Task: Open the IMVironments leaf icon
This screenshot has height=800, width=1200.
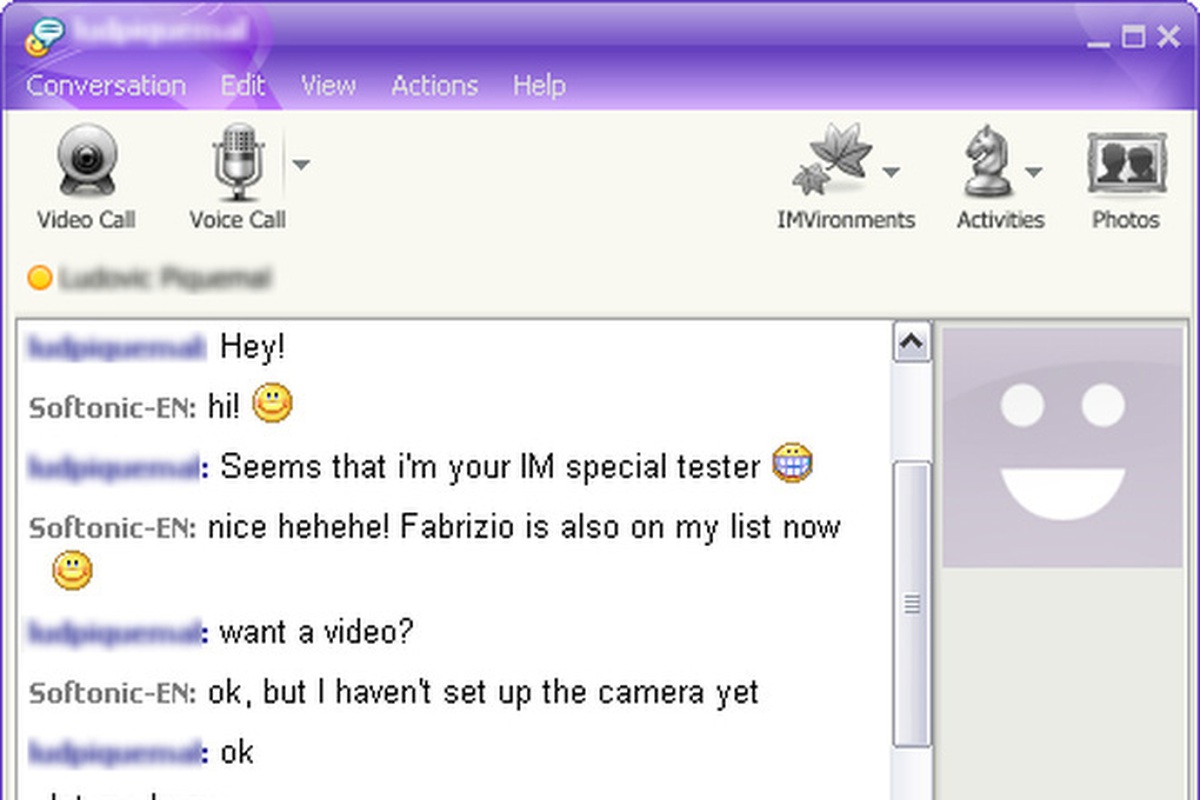Action: [x=832, y=162]
